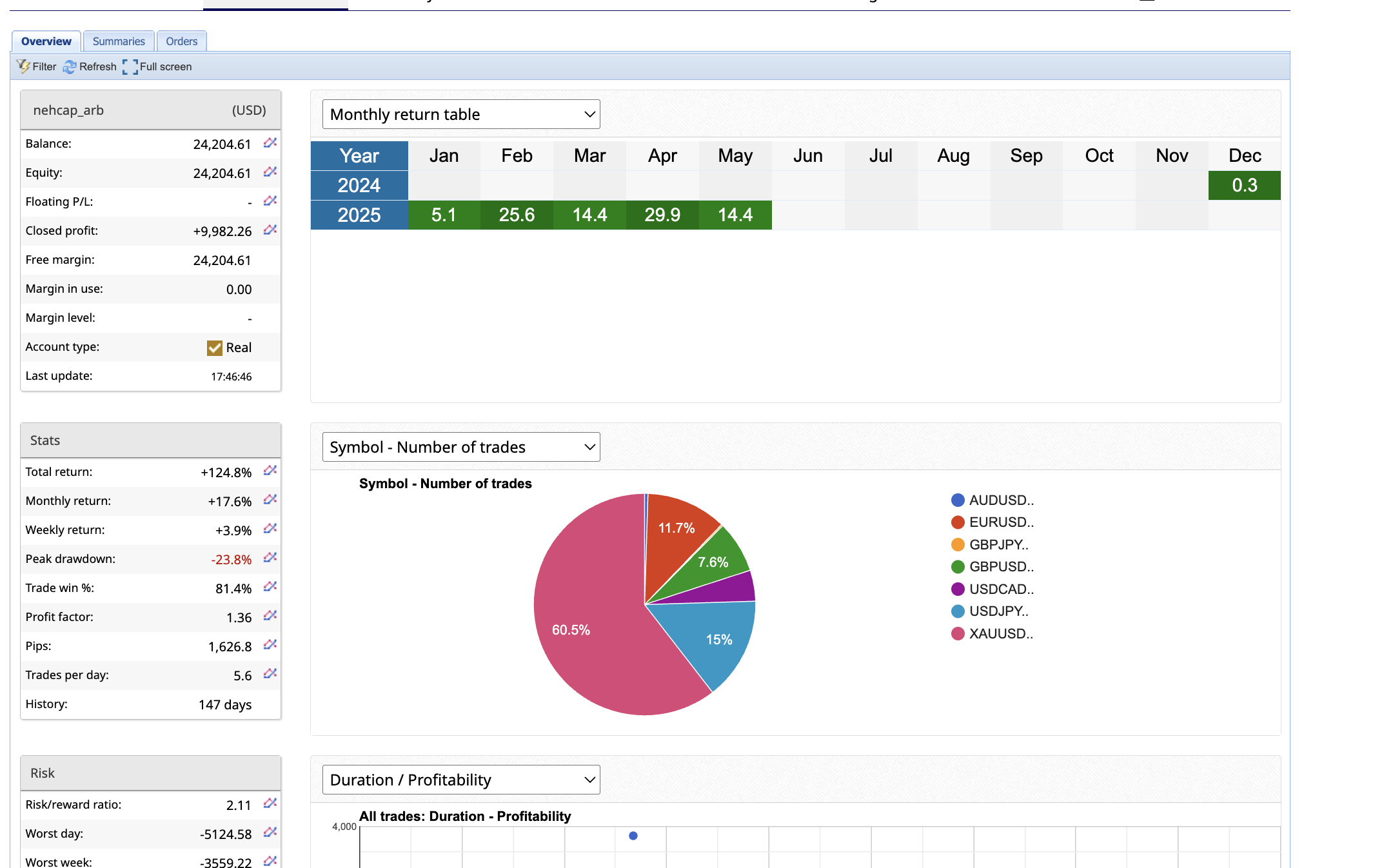Click chart icon next to Balance
This screenshot has height=868, width=1393.
(x=270, y=143)
